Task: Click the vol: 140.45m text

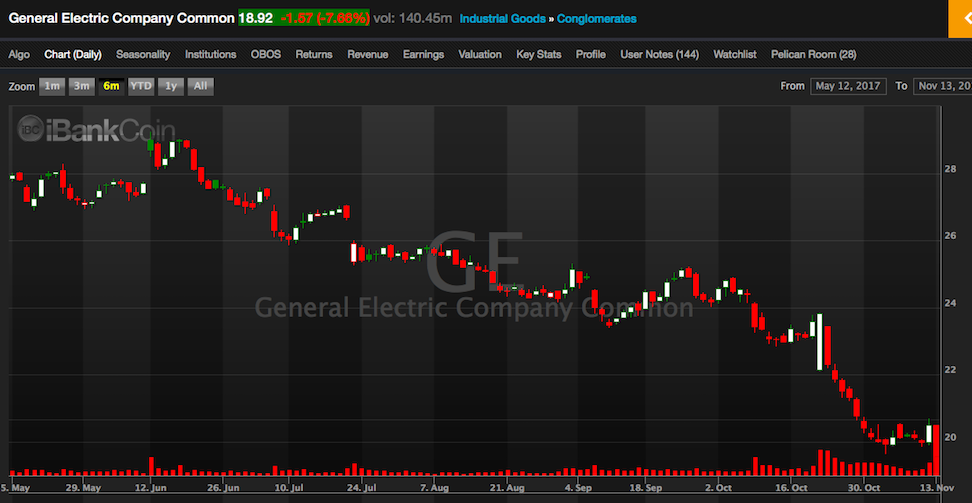Action: (413, 19)
